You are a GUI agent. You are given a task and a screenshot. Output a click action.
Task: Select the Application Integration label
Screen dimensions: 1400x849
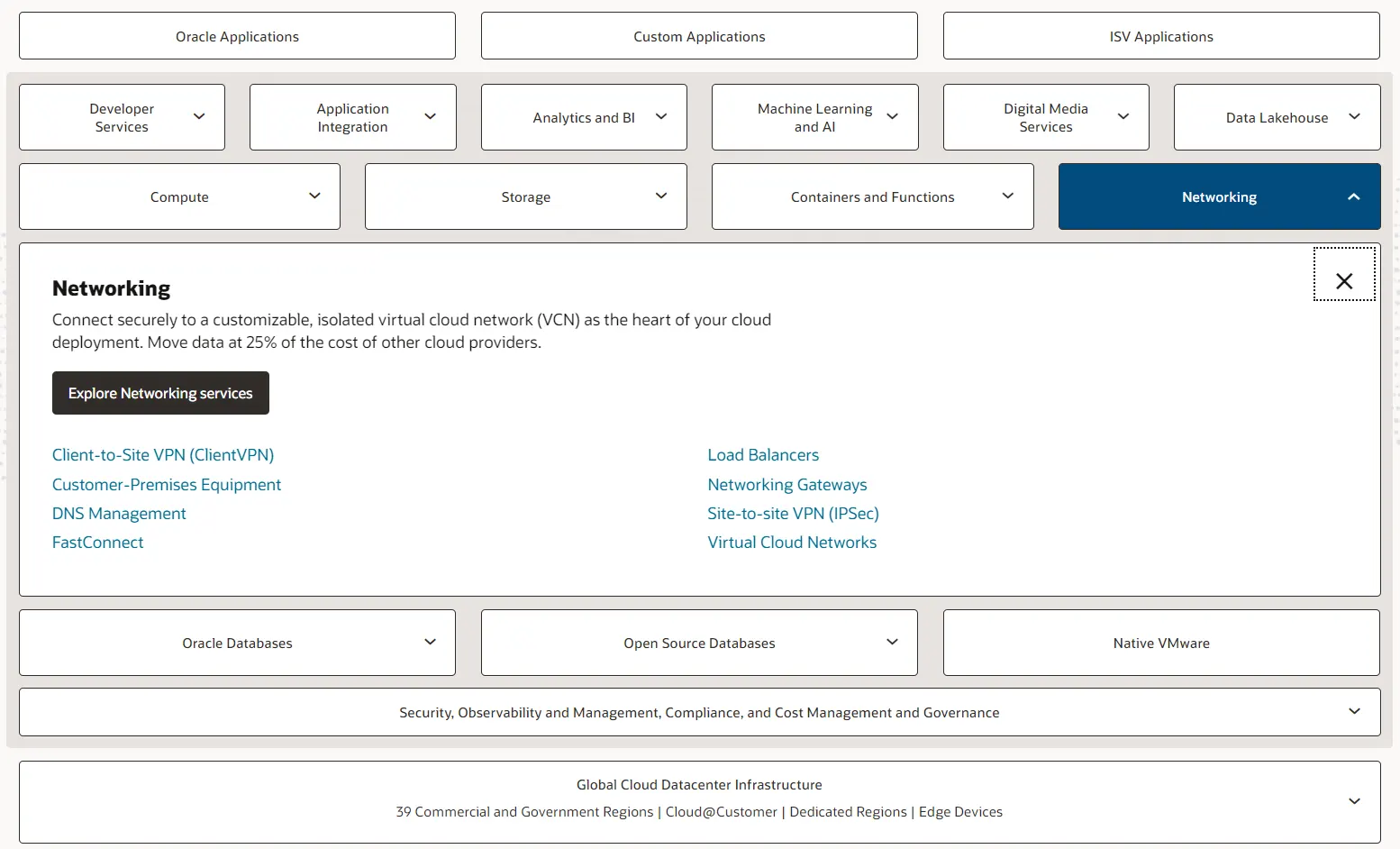[x=352, y=117]
